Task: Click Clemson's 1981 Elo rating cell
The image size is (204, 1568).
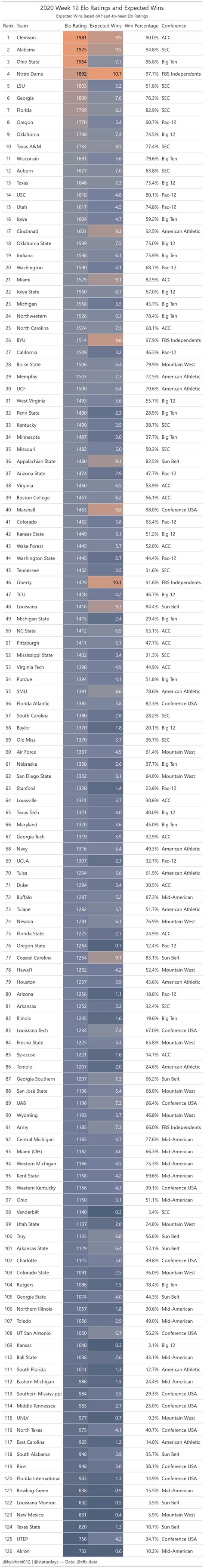Action: [75, 38]
